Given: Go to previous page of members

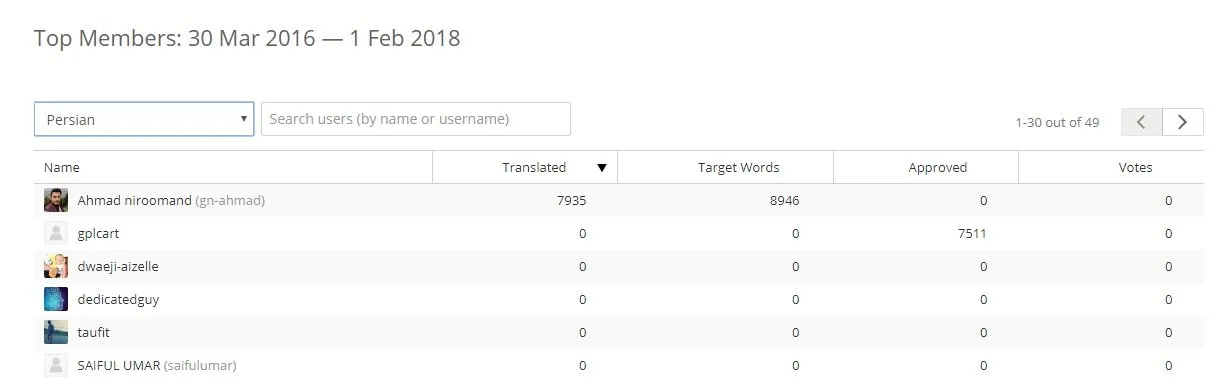Looking at the screenshot, I should (1142, 122).
